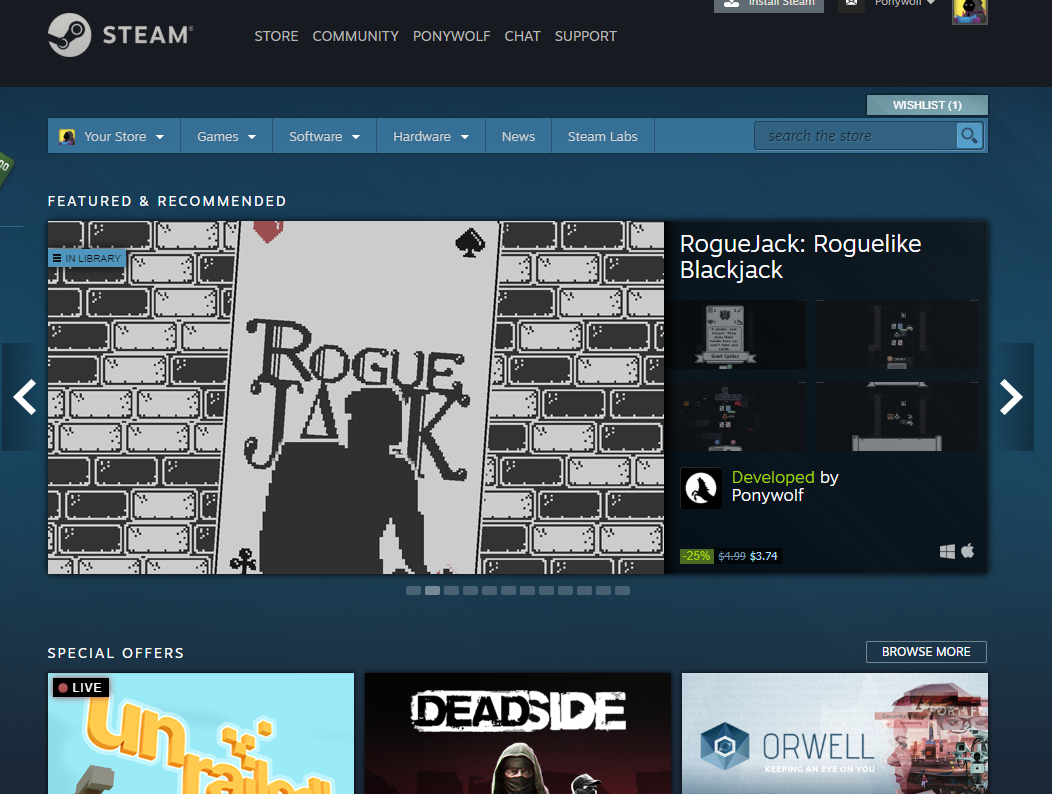Click the Browse More button
This screenshot has height=794, width=1052.
click(926, 652)
